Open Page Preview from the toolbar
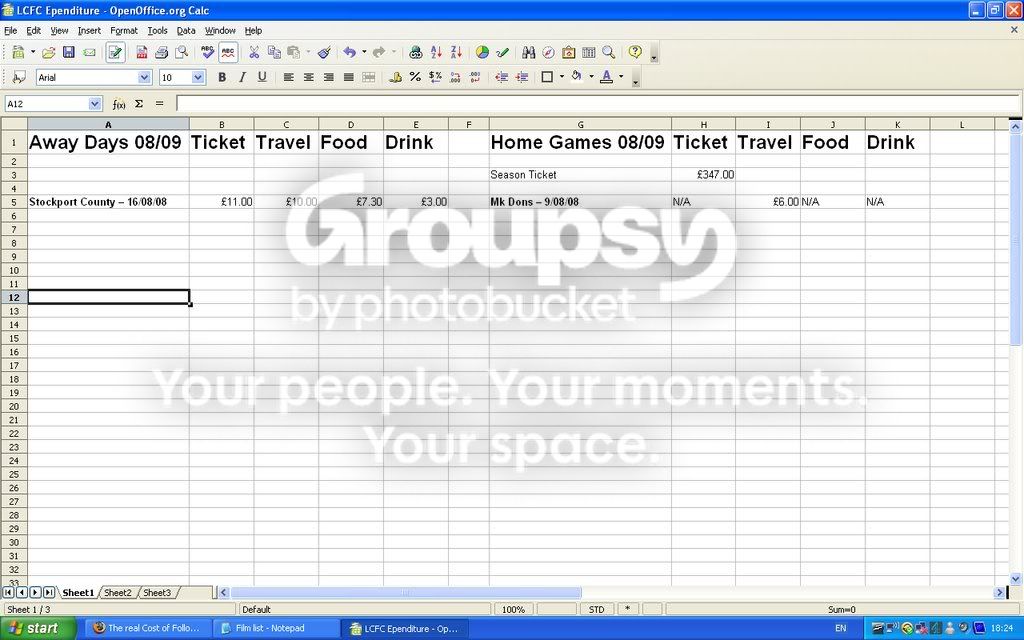The width and height of the screenshot is (1024, 640). [x=182, y=52]
